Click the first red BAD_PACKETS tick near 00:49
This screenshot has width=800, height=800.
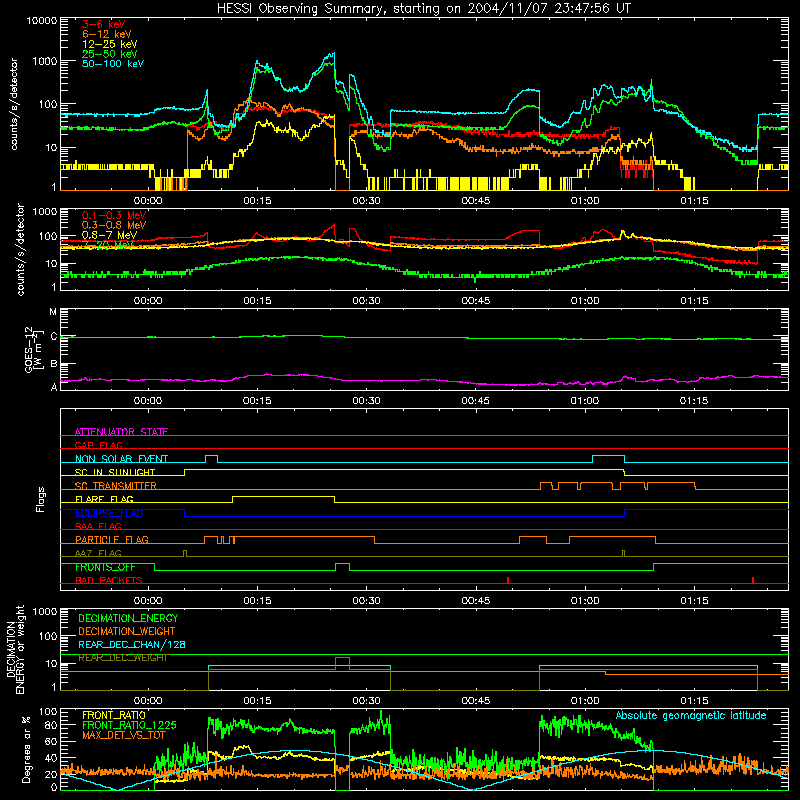click(x=508, y=580)
